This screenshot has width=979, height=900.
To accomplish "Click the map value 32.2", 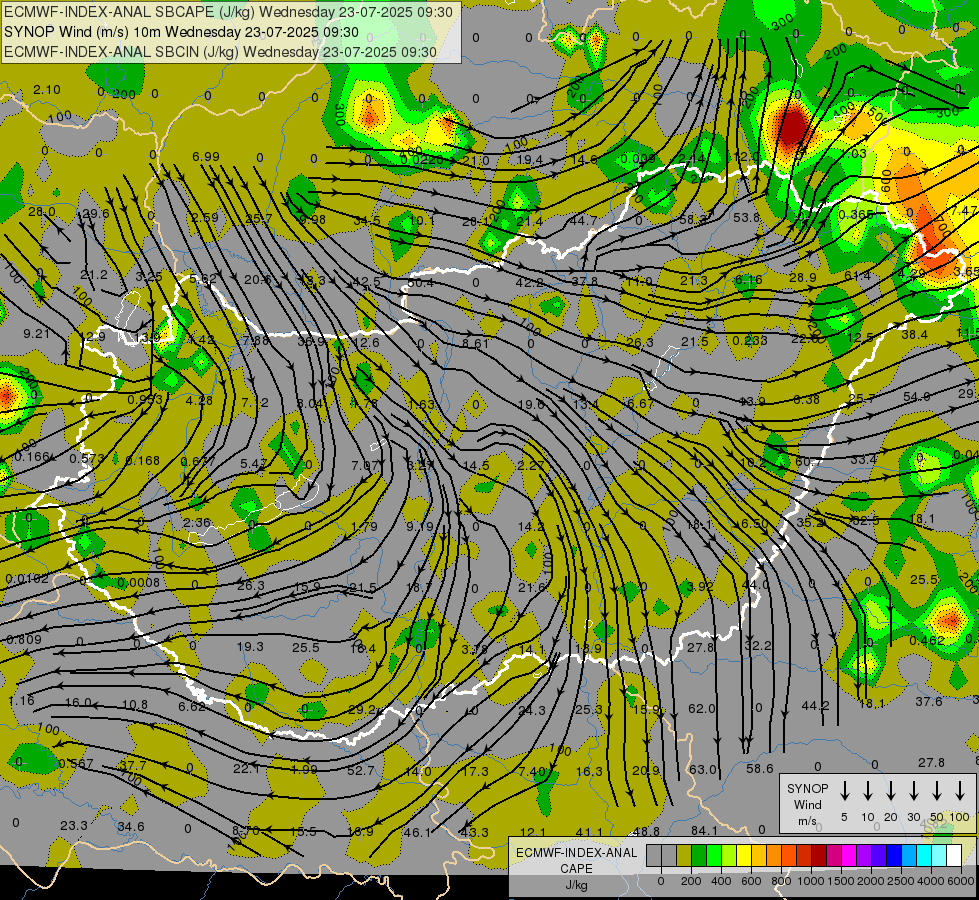I will [x=758, y=645].
